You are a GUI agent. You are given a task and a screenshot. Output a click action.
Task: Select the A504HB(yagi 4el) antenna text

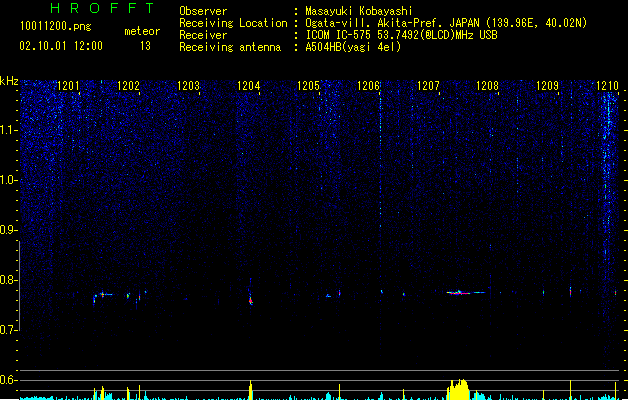(x=353, y=47)
